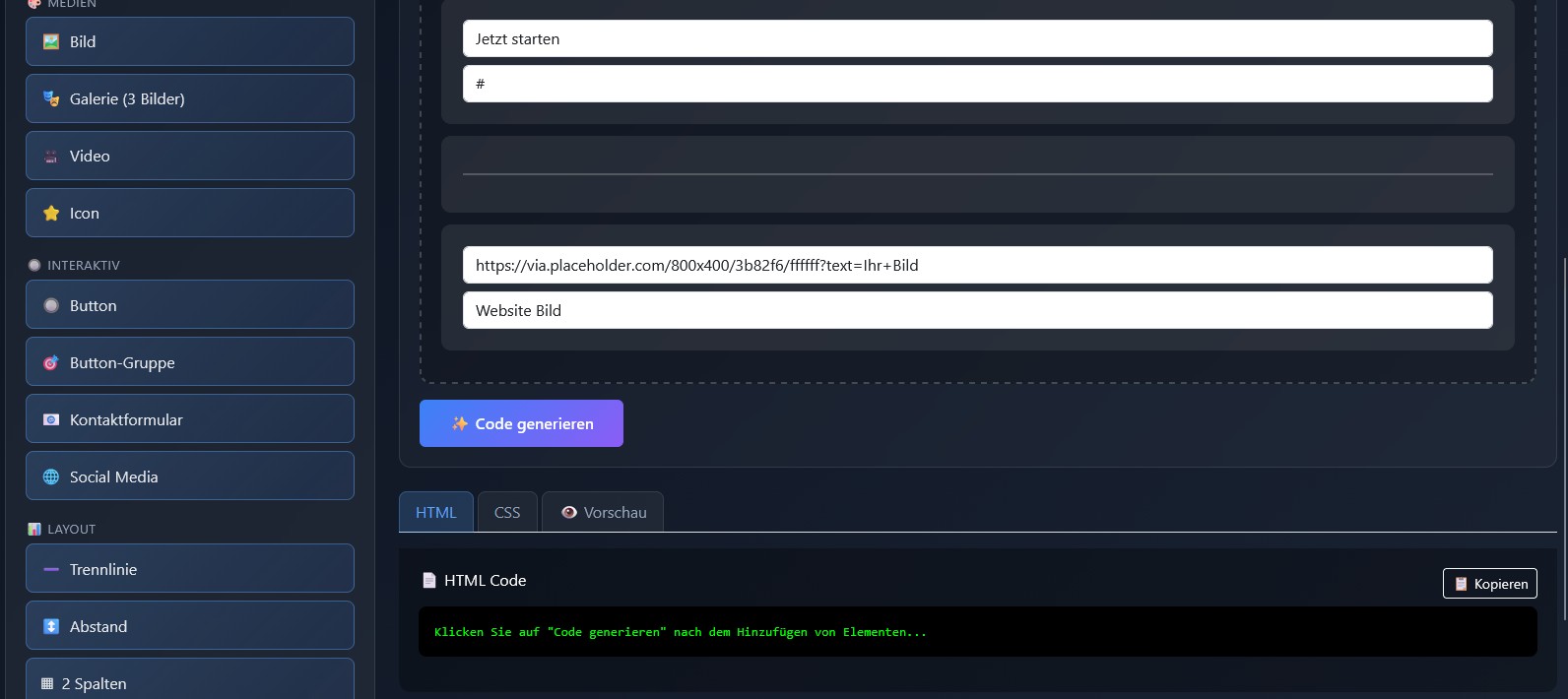
Task: Click the 'Website Bild' alt text field
Action: [x=977, y=310]
